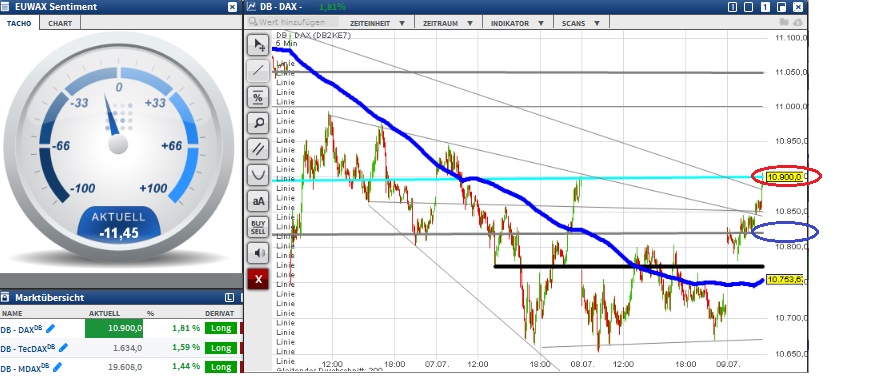Select the cursor pointer tool in chart toolbar
Screen dimensions: 872x376
click(x=258, y=45)
